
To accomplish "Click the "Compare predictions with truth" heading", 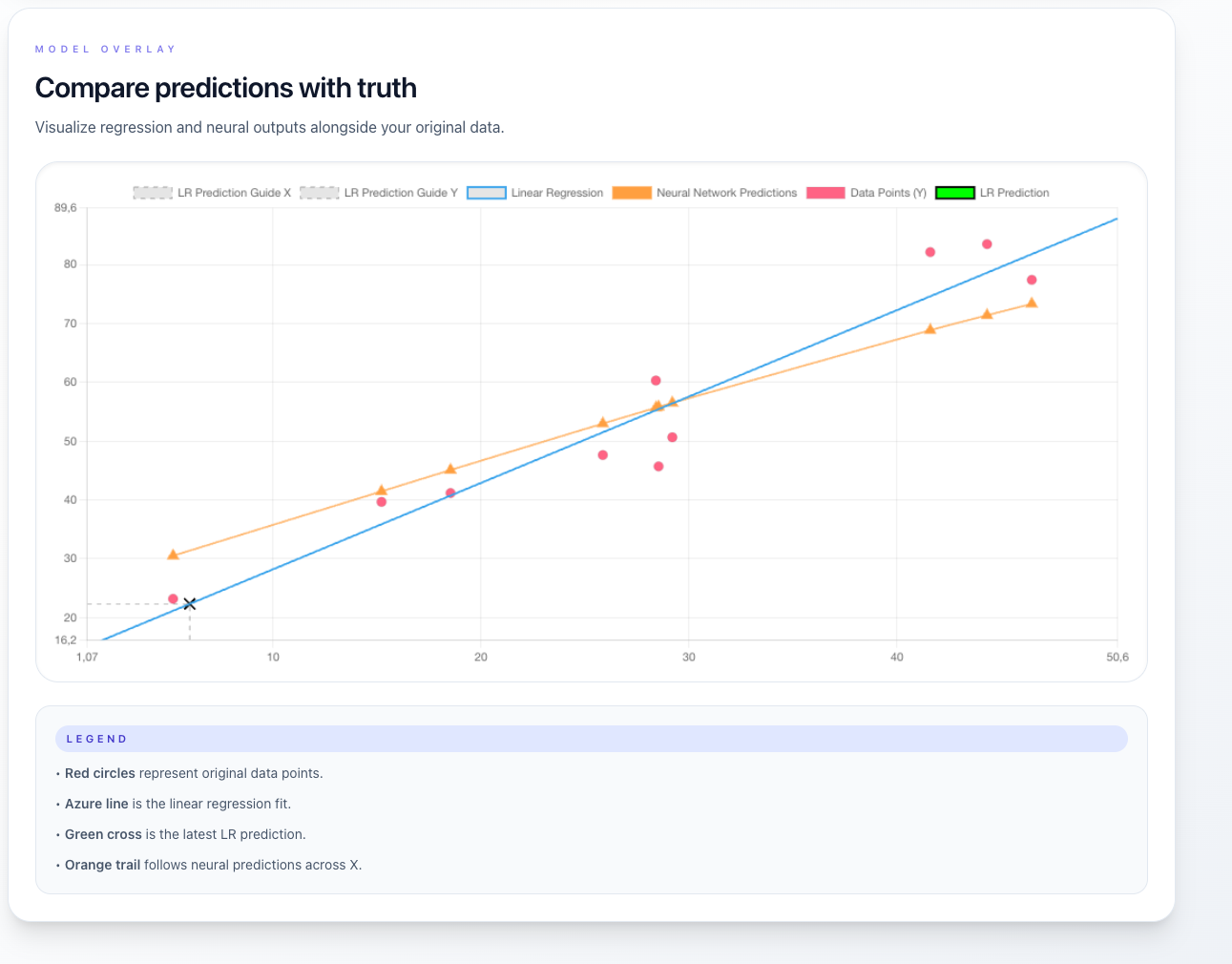I will point(226,88).
